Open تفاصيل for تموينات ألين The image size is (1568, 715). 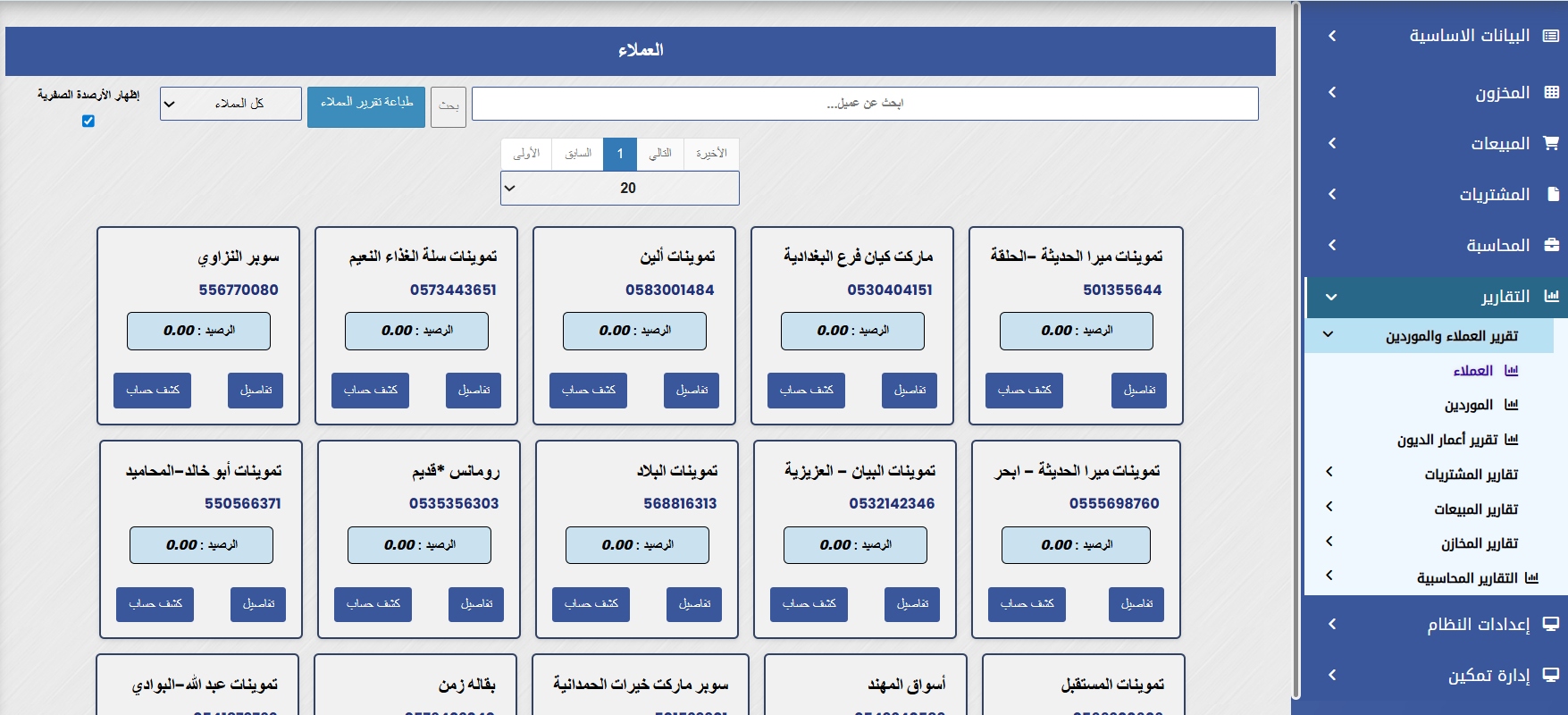point(692,391)
